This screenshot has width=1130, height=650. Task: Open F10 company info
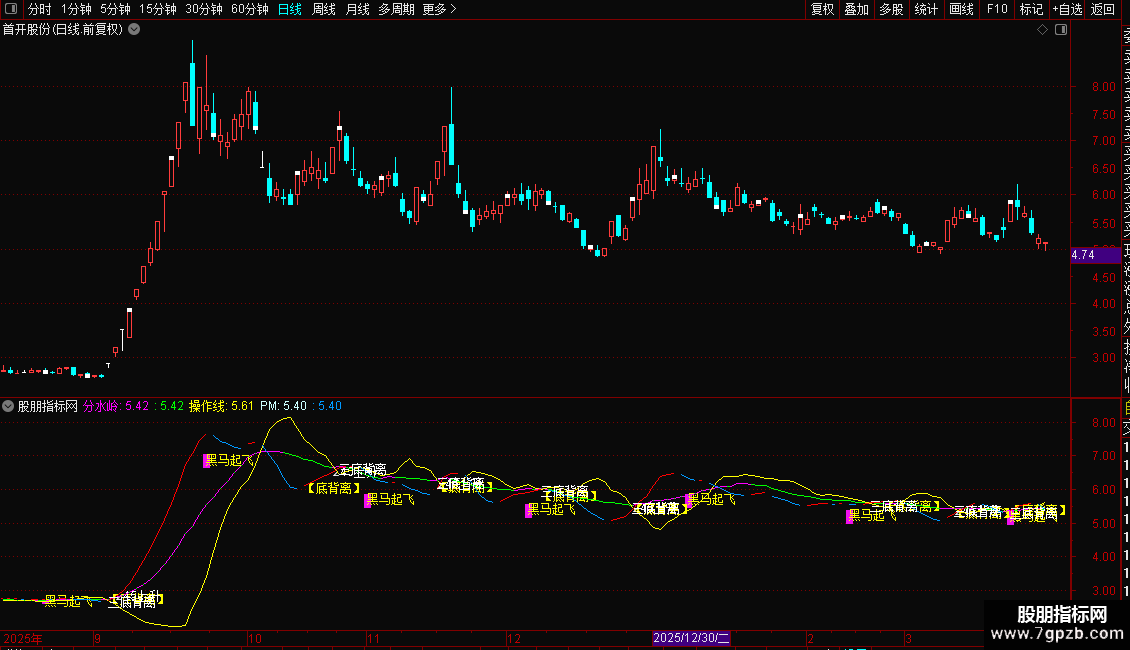(997, 9)
